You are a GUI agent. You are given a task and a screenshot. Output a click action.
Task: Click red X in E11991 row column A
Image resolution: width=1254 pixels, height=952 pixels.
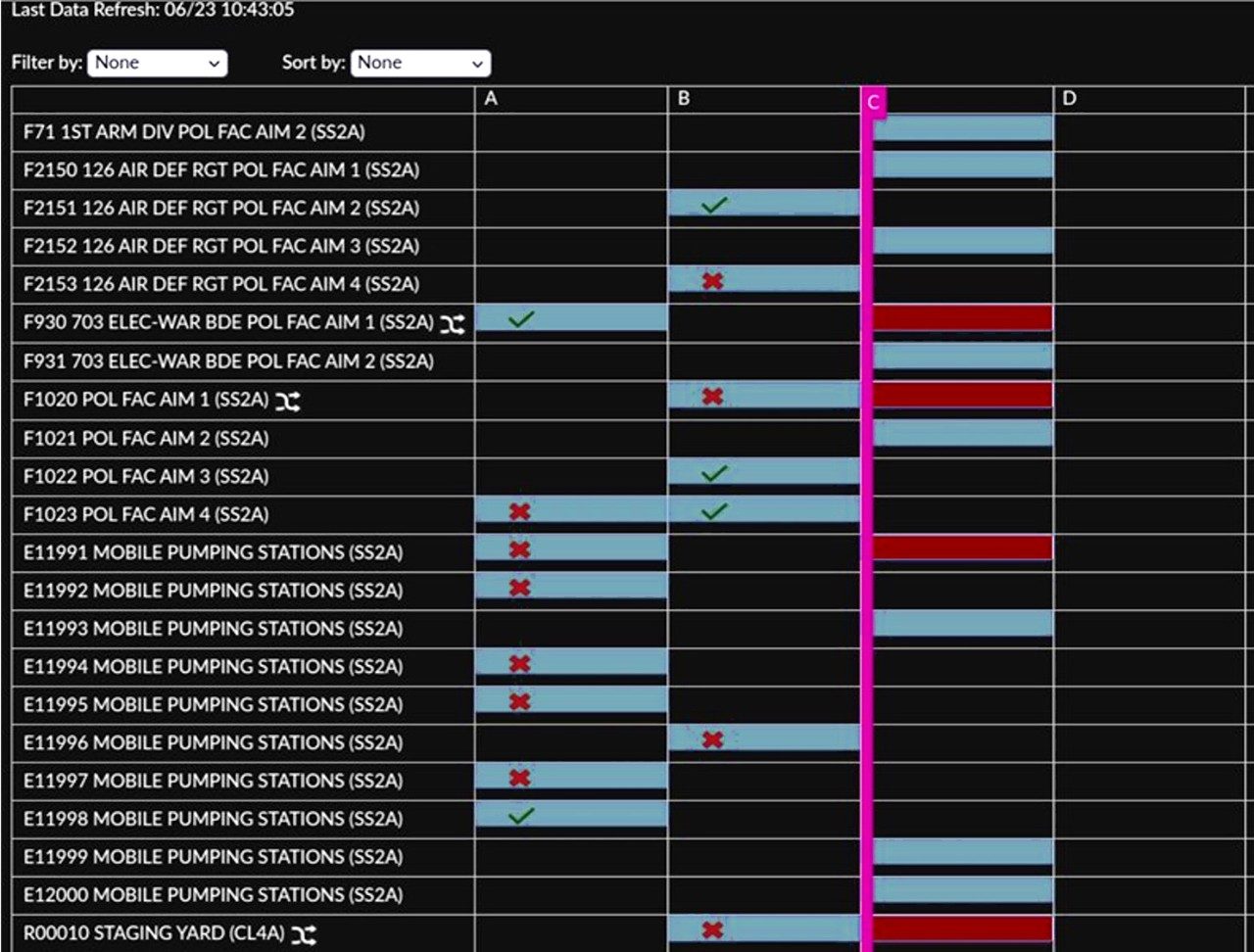point(520,549)
